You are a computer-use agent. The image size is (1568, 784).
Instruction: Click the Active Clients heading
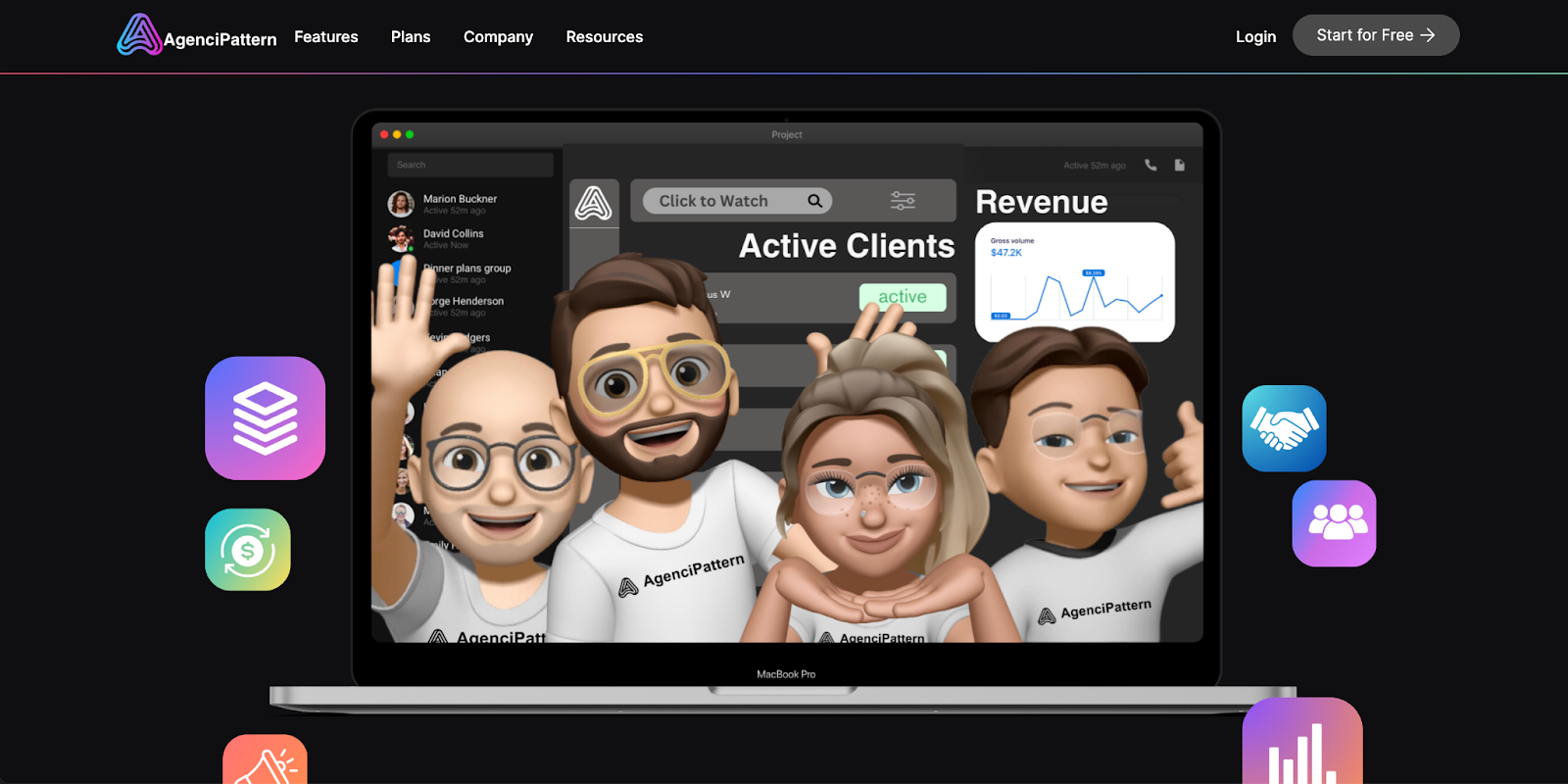pos(847,246)
